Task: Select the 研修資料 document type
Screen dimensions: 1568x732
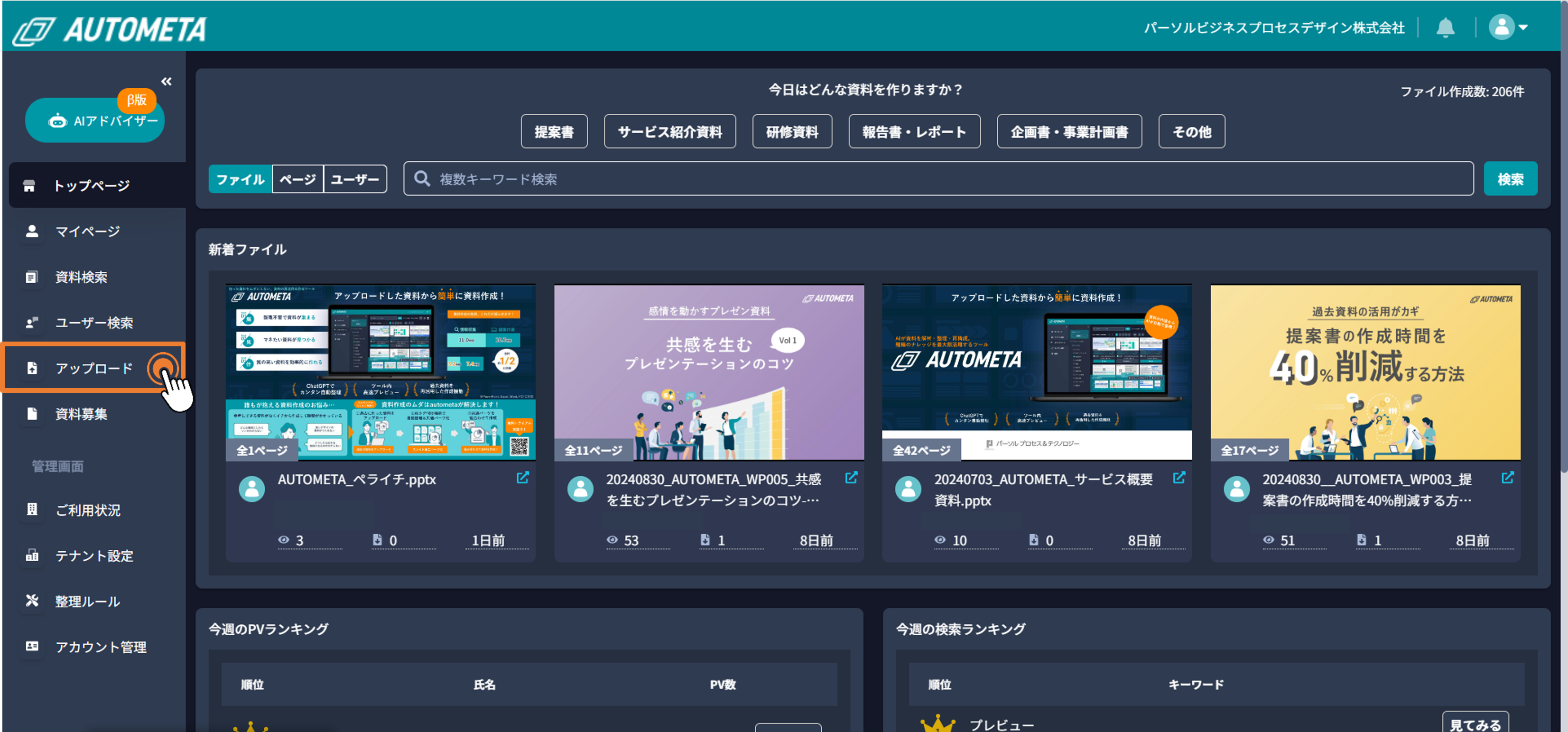Action: click(792, 131)
